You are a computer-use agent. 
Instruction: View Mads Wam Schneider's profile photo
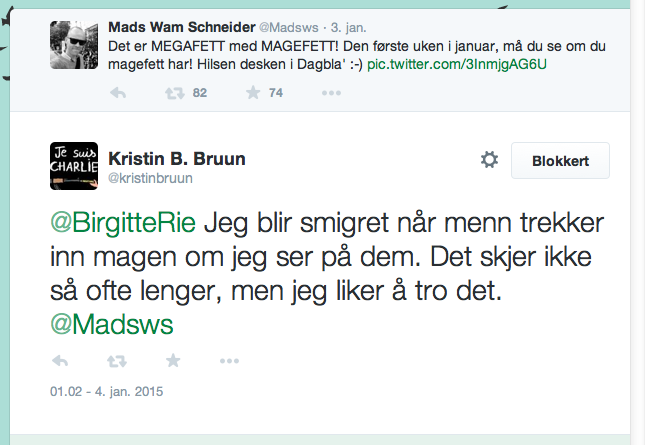pyautogui.click(x=74, y=45)
